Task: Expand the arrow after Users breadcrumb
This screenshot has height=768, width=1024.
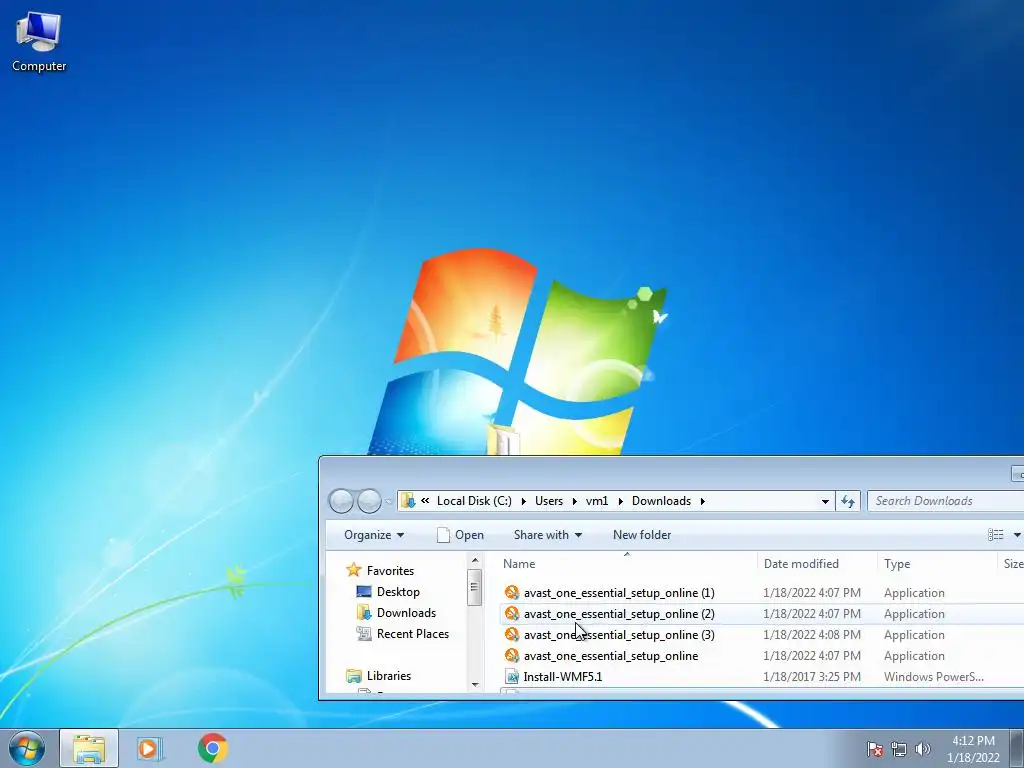Action: [574, 502]
